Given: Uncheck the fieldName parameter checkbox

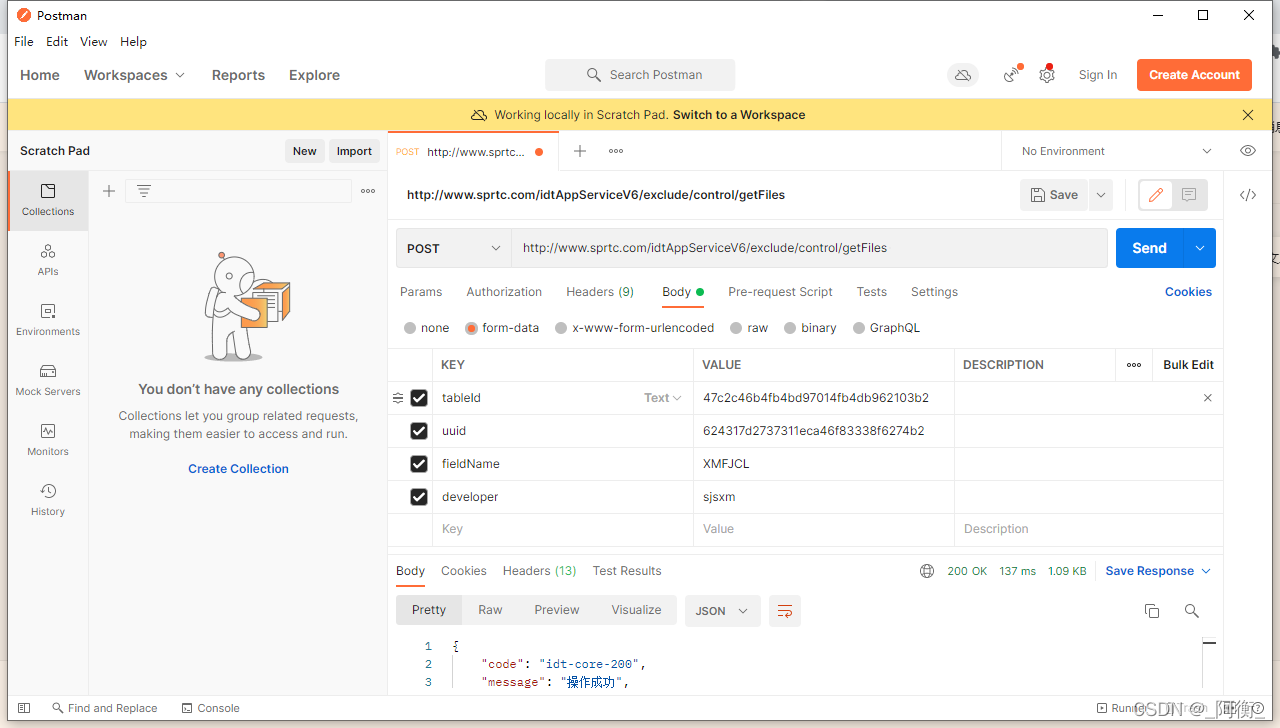Looking at the screenshot, I should click(x=419, y=464).
